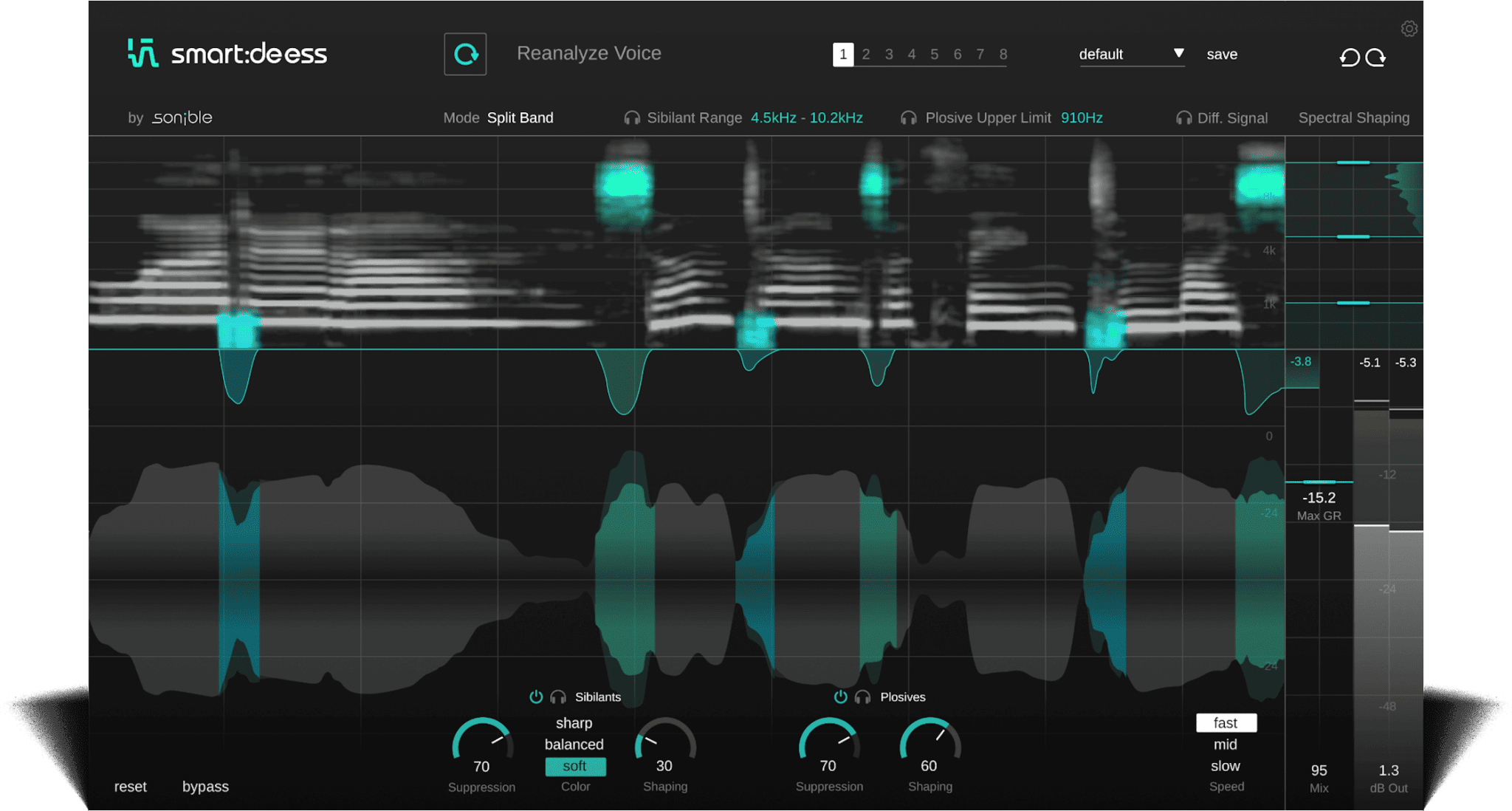
Task: Click the smart:deess logo
Action: point(227,53)
